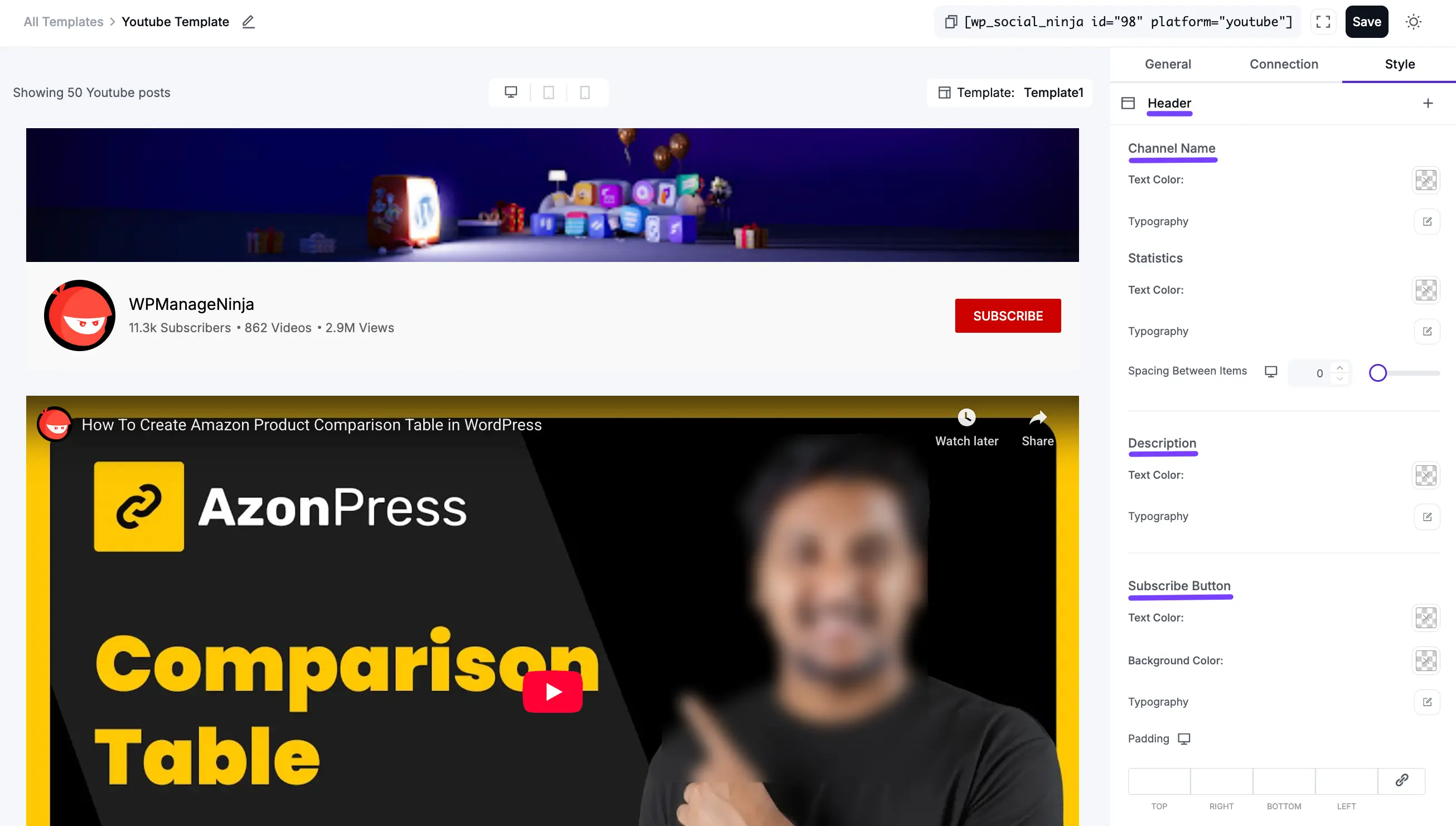The width and height of the screenshot is (1456, 826).
Task: Switch preview to mobile view
Action: point(584,93)
